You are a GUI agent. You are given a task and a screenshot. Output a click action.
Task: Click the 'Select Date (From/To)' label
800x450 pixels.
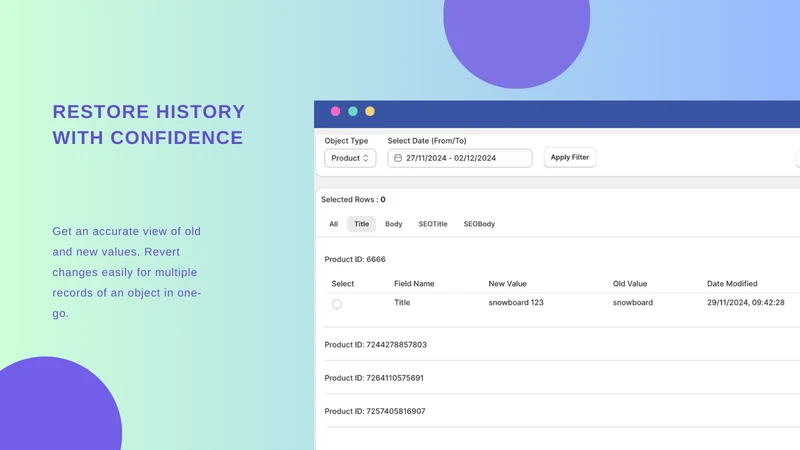427,141
